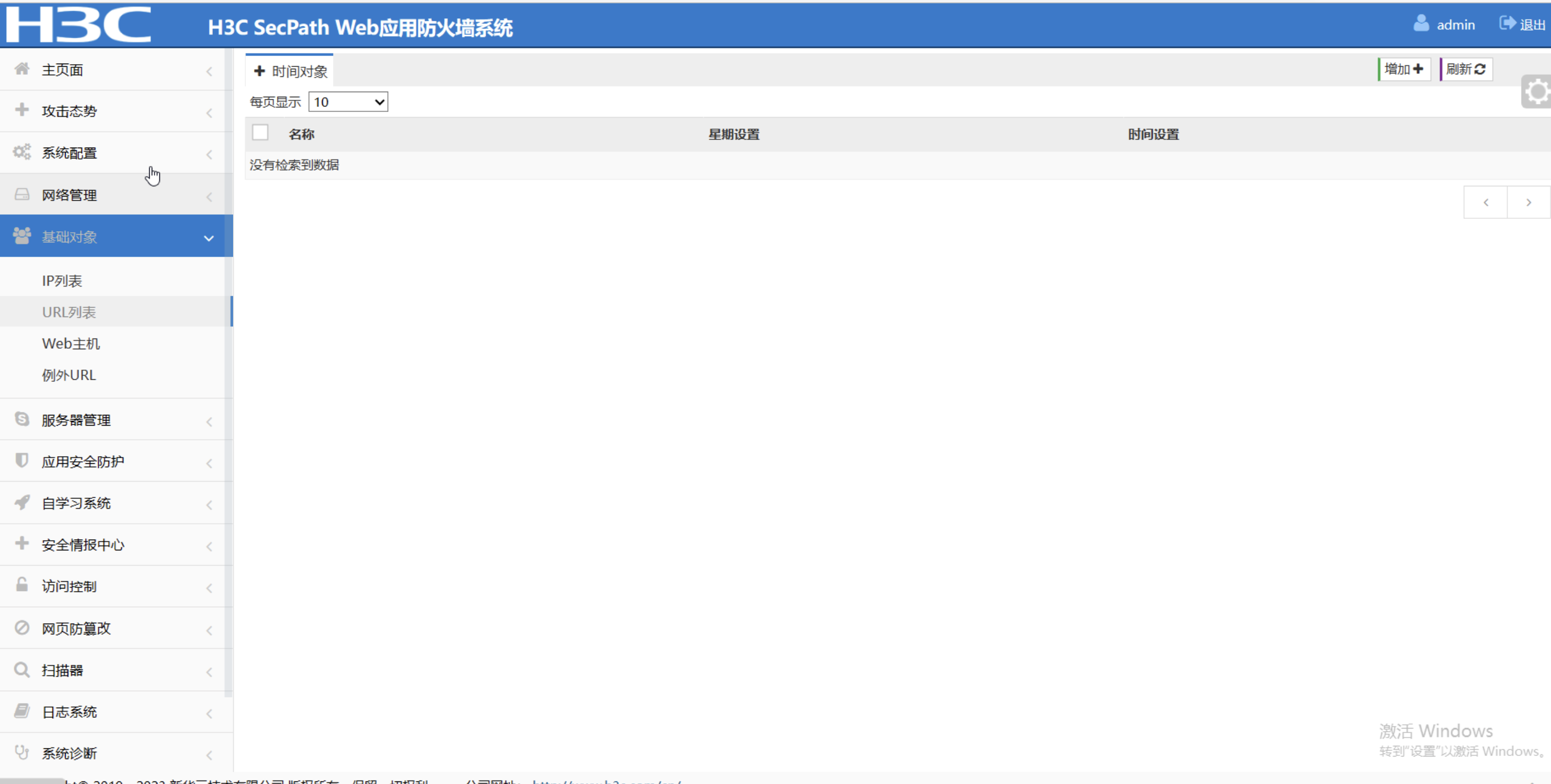Click the shield icon for 应用安全防护

click(22, 461)
